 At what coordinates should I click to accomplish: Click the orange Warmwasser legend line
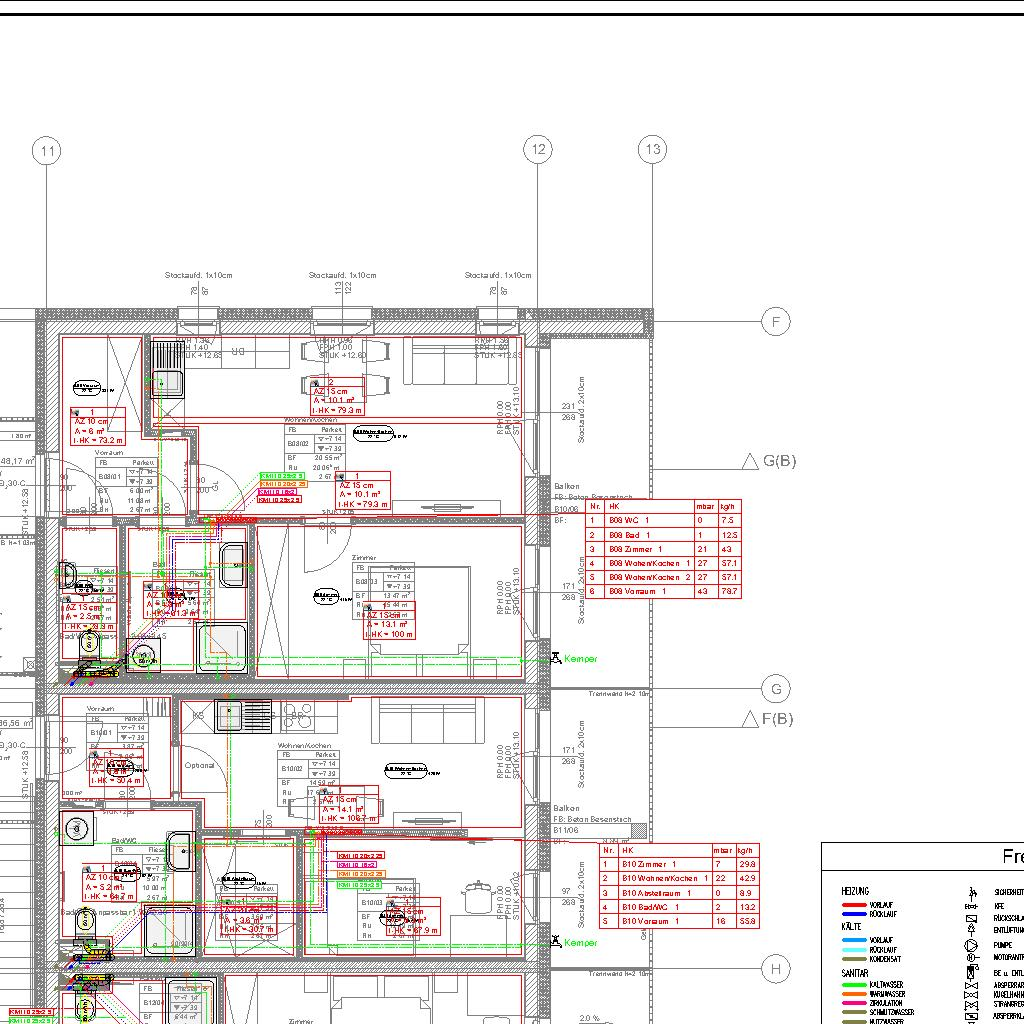854,994
